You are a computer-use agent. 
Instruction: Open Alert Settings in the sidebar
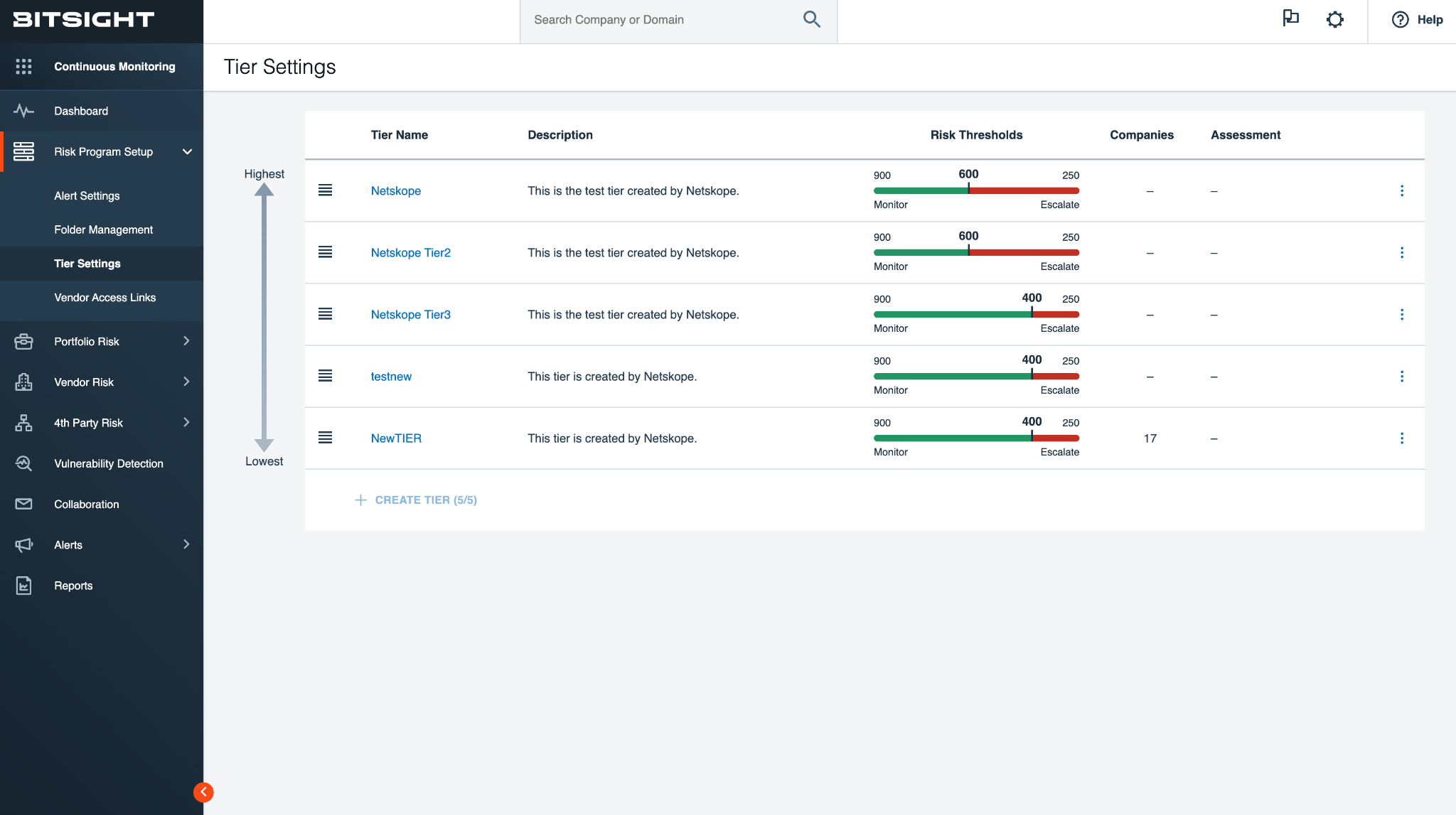coord(87,195)
